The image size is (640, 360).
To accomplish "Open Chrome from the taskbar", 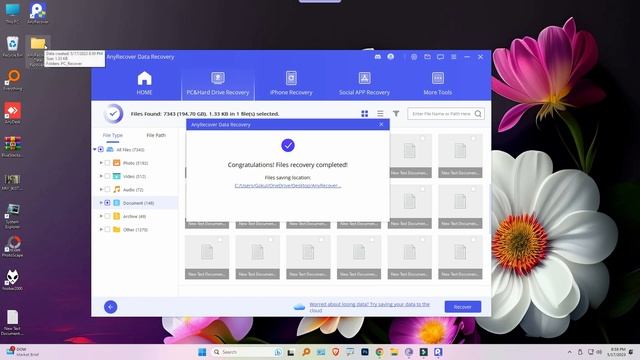I will 380,352.
